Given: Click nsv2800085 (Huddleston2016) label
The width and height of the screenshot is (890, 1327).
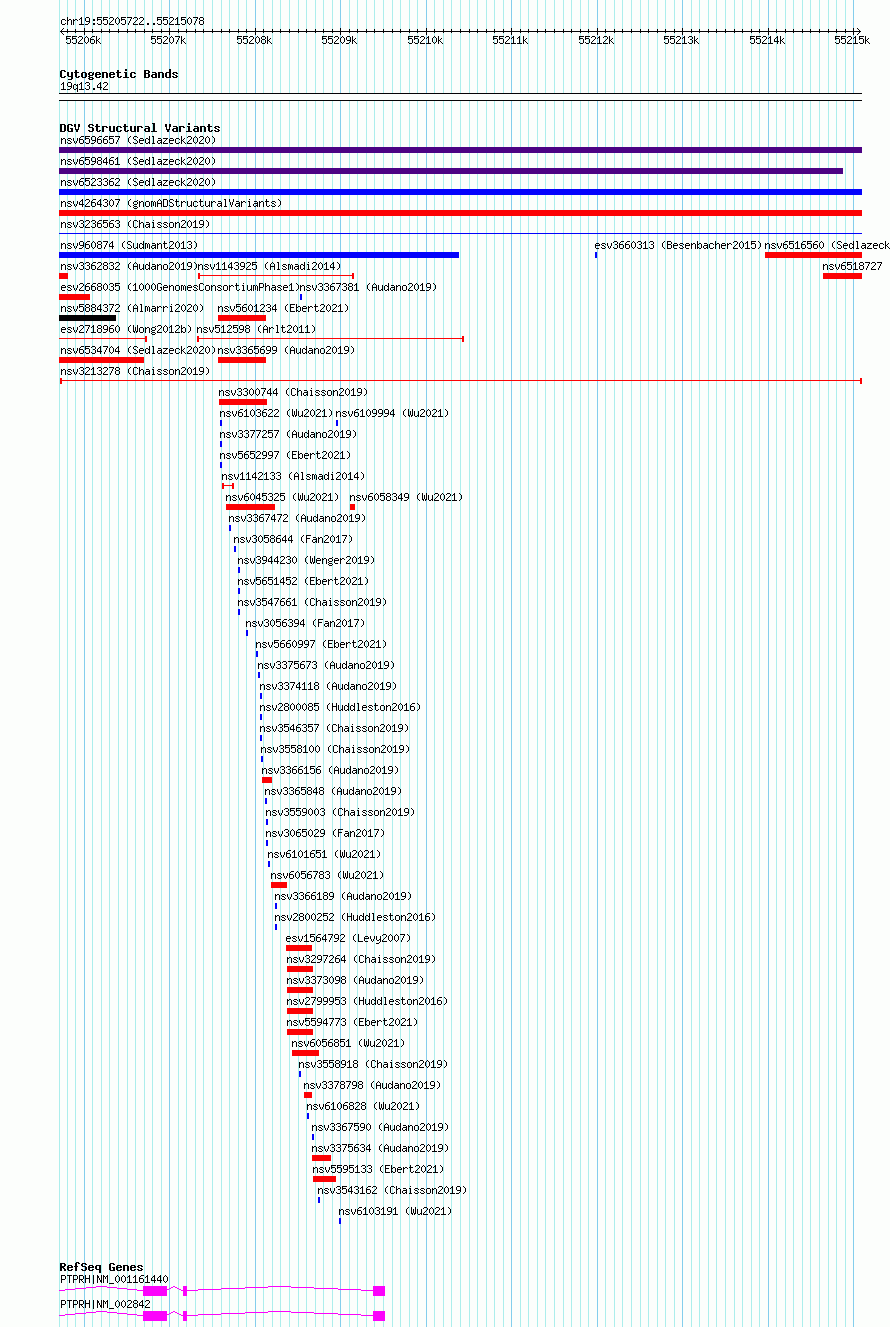Looking at the screenshot, I should [340, 707].
